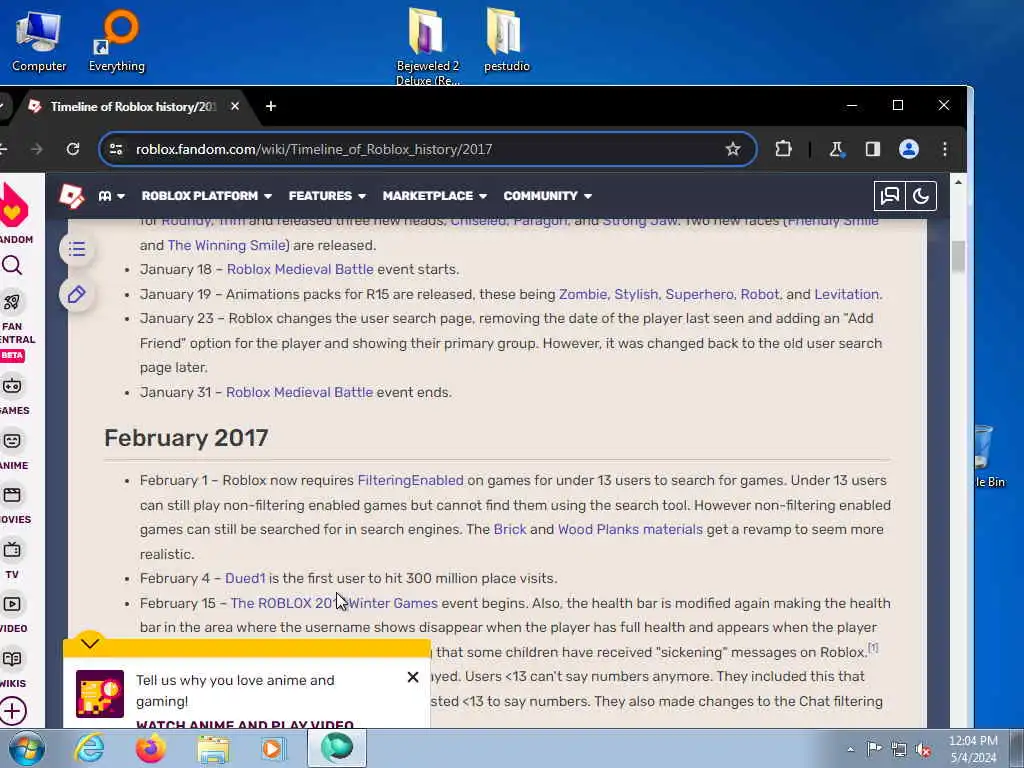Click the page vertical scrollbar thumb
This screenshot has height=768, width=1024.
point(958,257)
